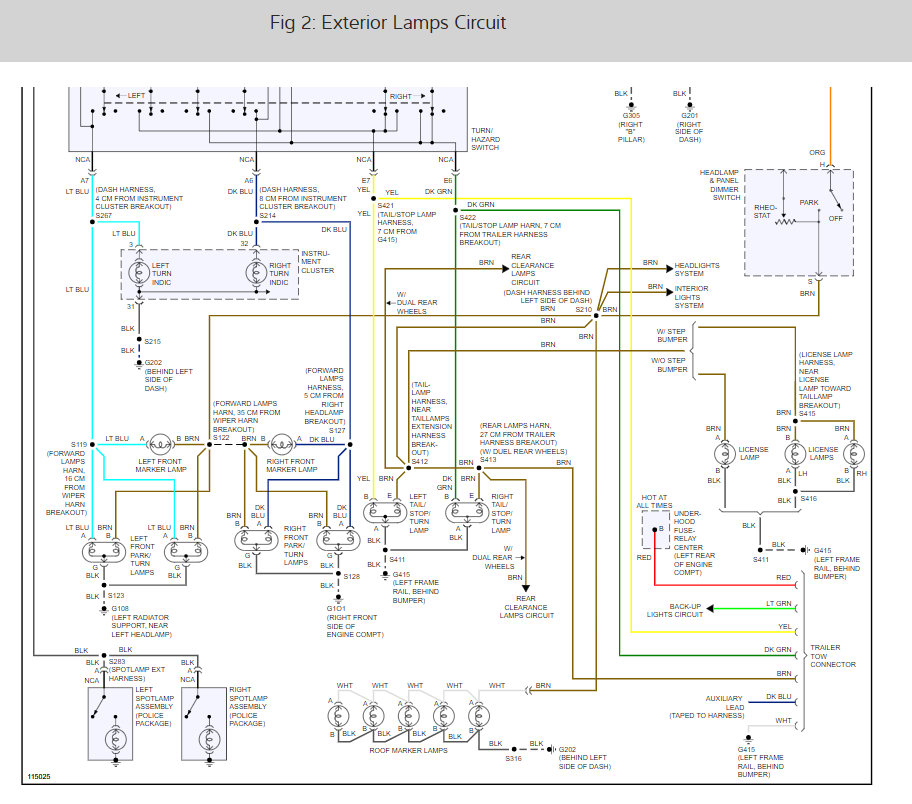Select the G201 ground symbol
This screenshot has width=912, height=804.
click(x=690, y=107)
